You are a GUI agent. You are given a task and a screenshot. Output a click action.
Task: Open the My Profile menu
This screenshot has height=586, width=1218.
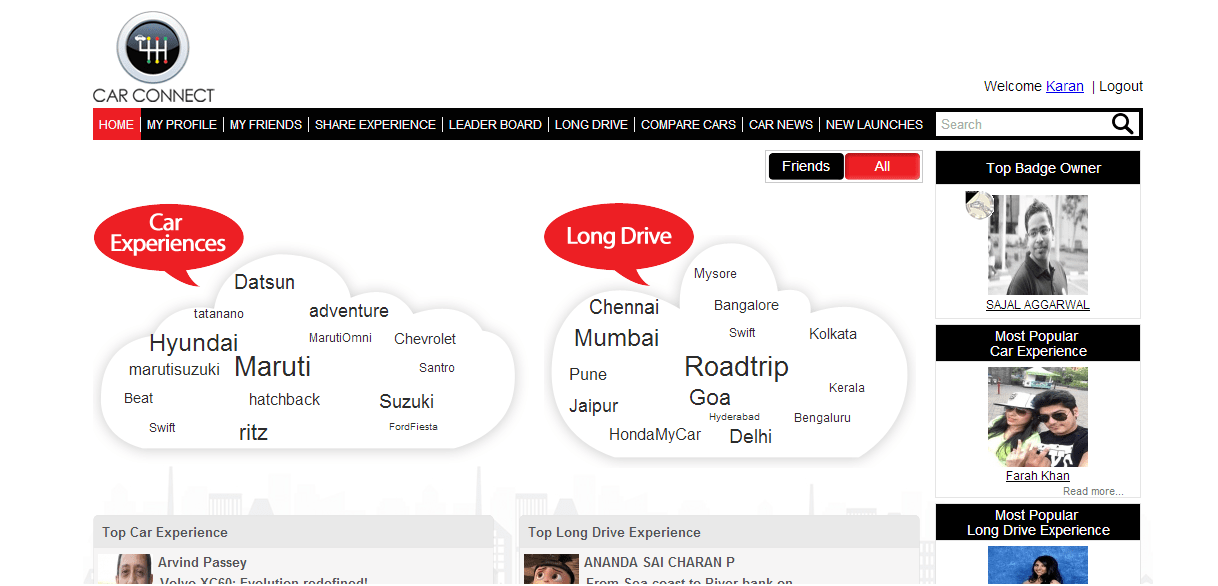[x=182, y=125]
